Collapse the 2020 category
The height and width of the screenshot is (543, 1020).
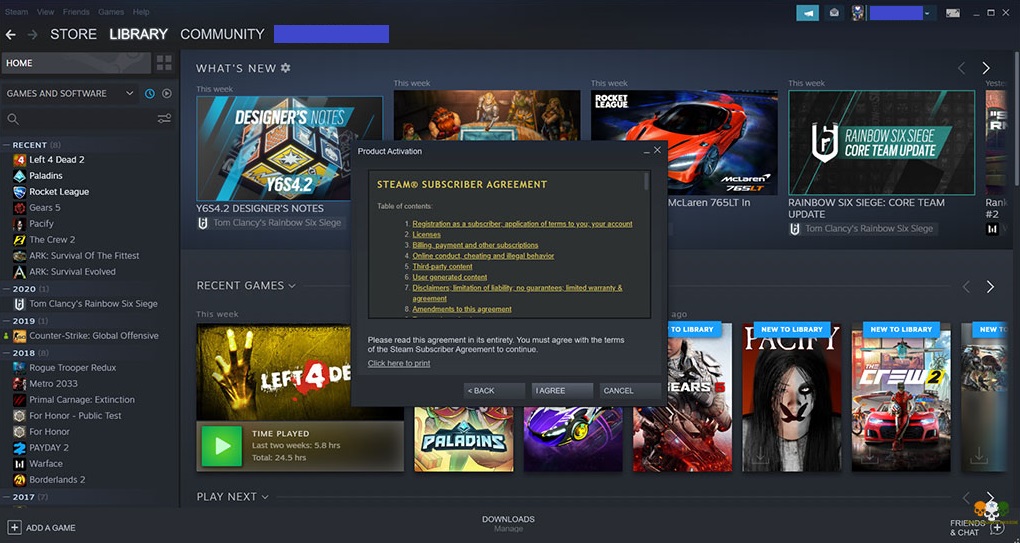point(7,289)
